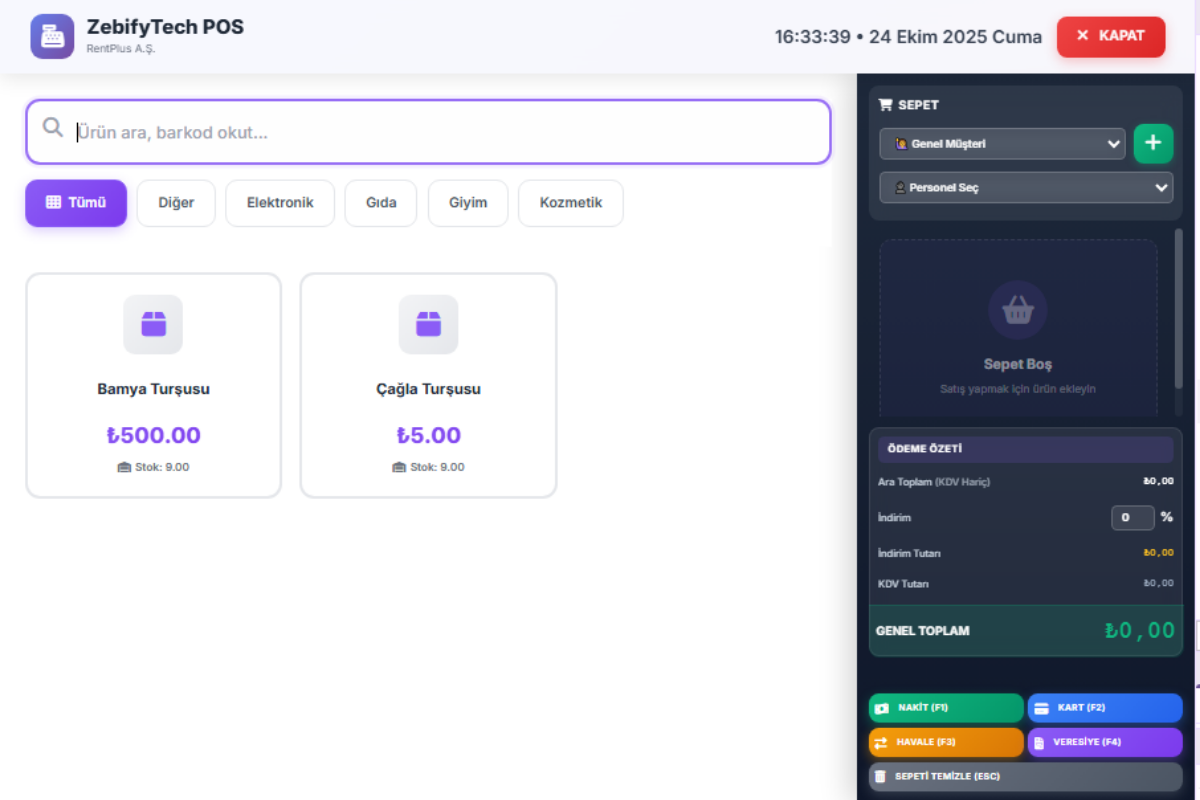This screenshot has width=1200, height=800.
Task: Click the ZebifyTech POS printer logo
Action: tap(52, 36)
